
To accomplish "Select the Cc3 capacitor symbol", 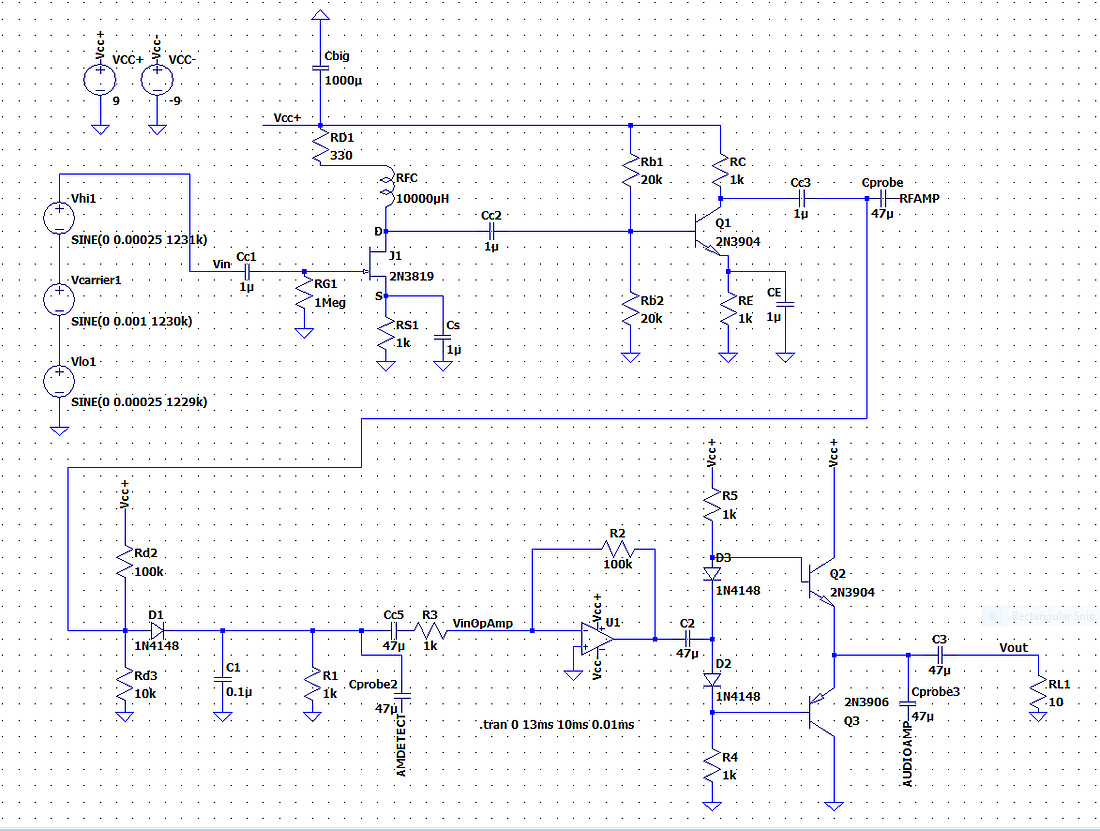I will pos(801,198).
